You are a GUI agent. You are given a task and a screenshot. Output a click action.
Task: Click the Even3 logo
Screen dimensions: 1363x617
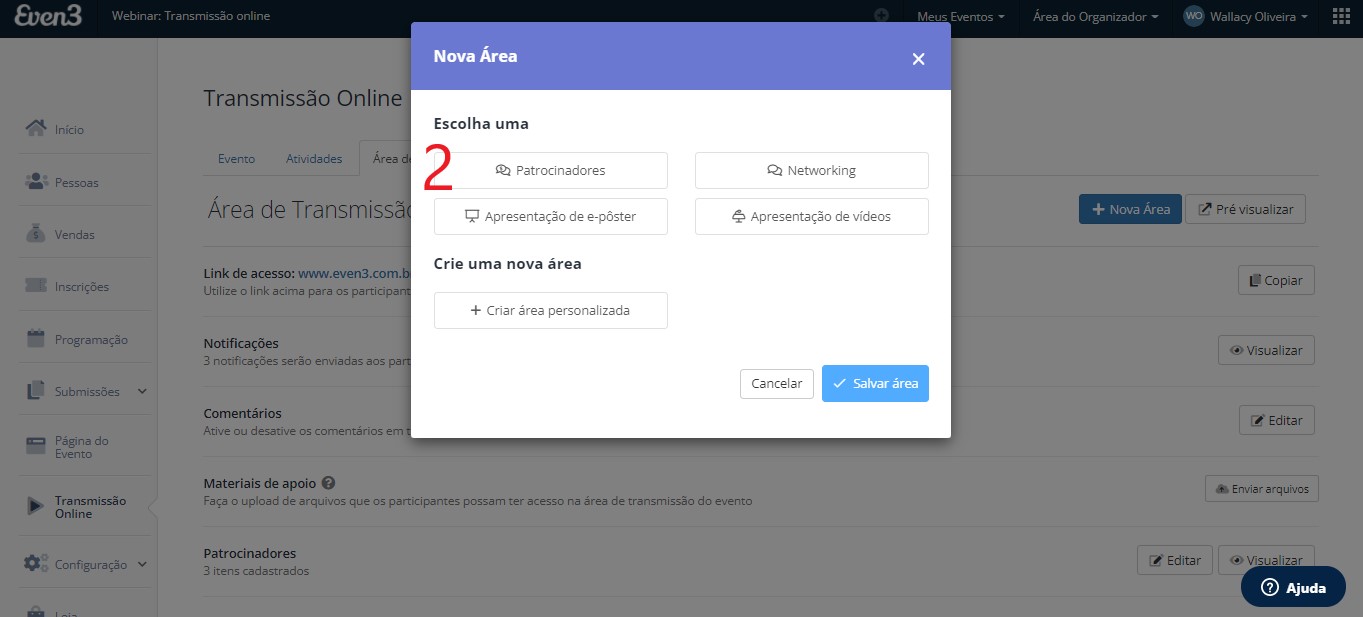(49, 16)
